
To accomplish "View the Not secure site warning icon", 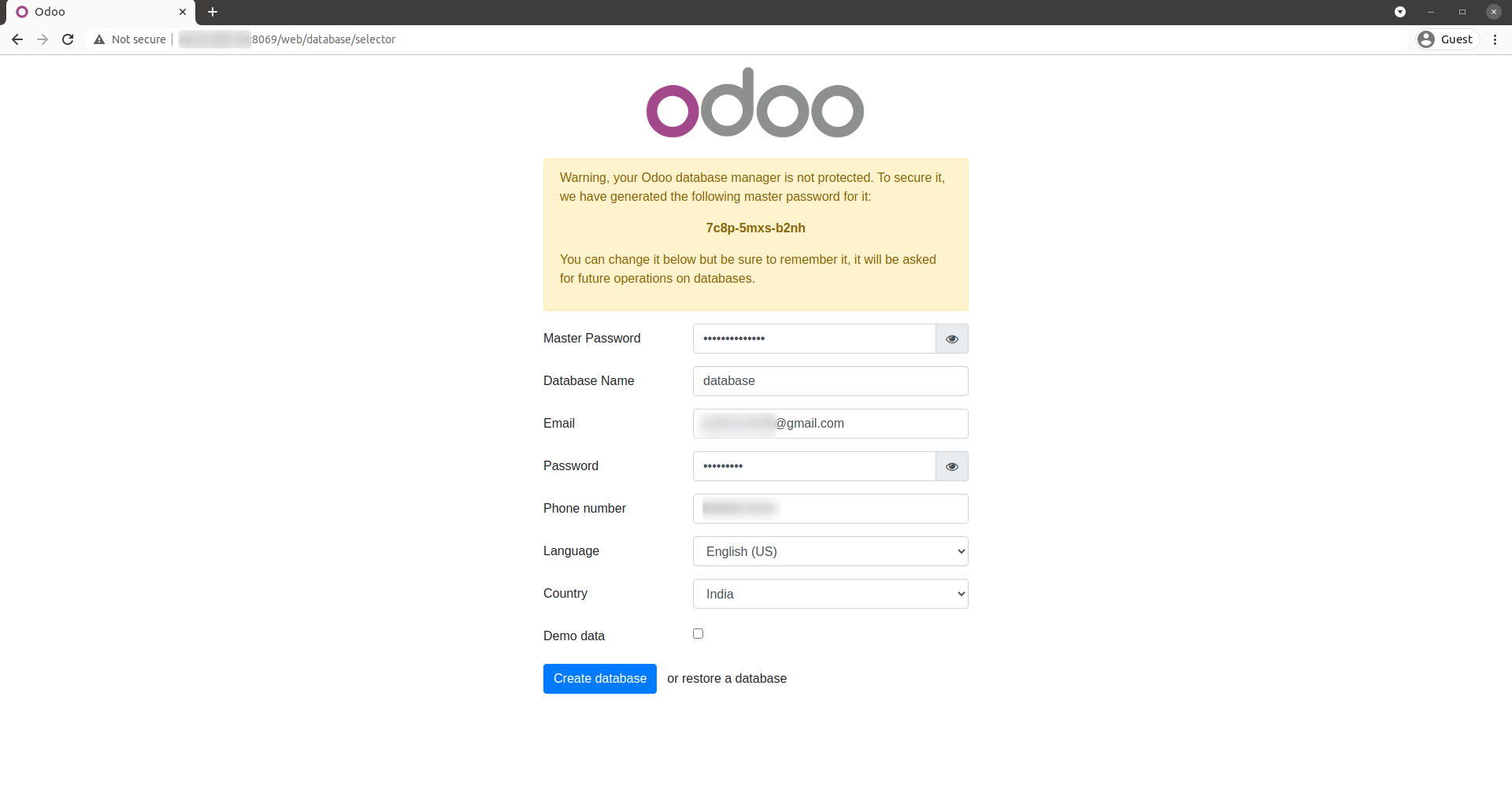I will [99, 39].
